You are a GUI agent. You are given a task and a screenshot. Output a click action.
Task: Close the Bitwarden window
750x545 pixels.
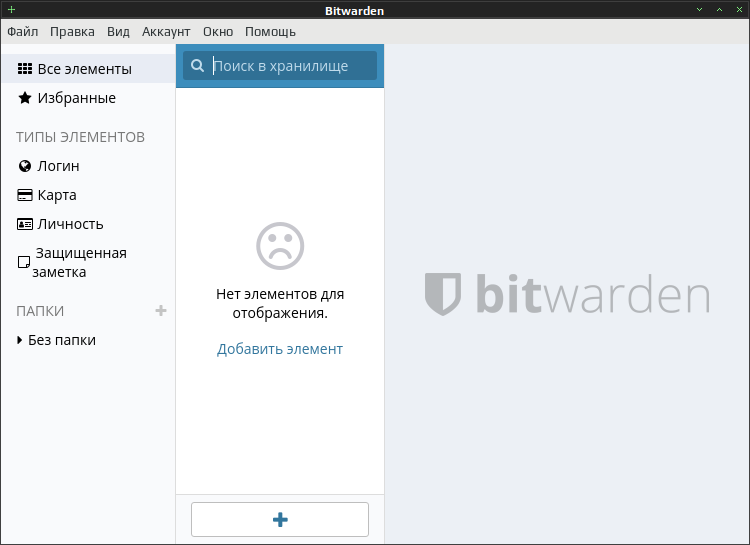(739, 10)
